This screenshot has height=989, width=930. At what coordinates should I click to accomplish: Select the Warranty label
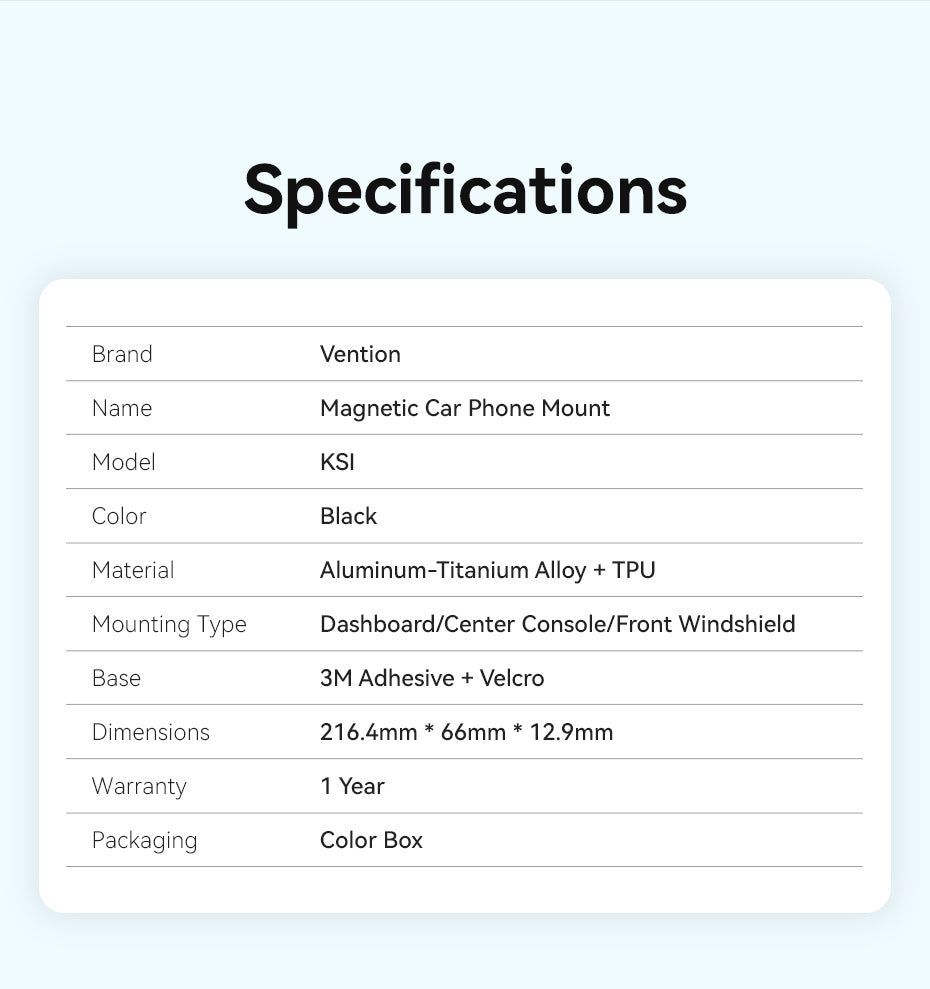click(139, 786)
